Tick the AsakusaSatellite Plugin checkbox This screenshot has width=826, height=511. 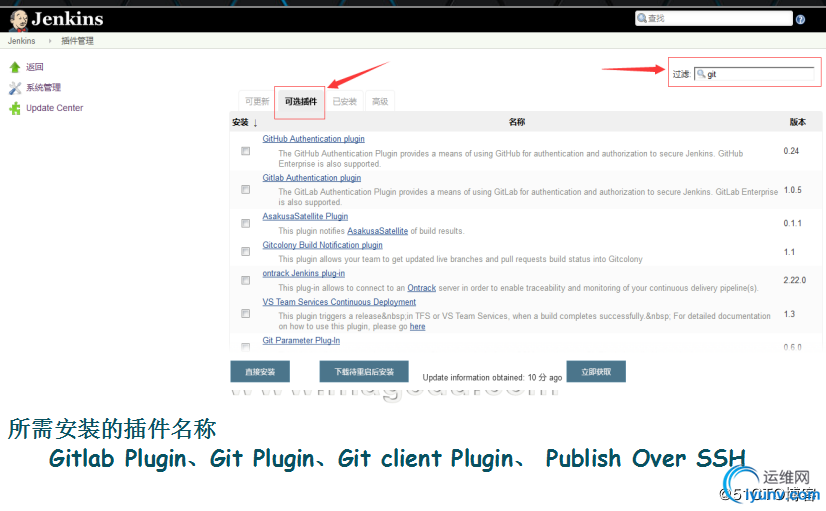(245, 223)
